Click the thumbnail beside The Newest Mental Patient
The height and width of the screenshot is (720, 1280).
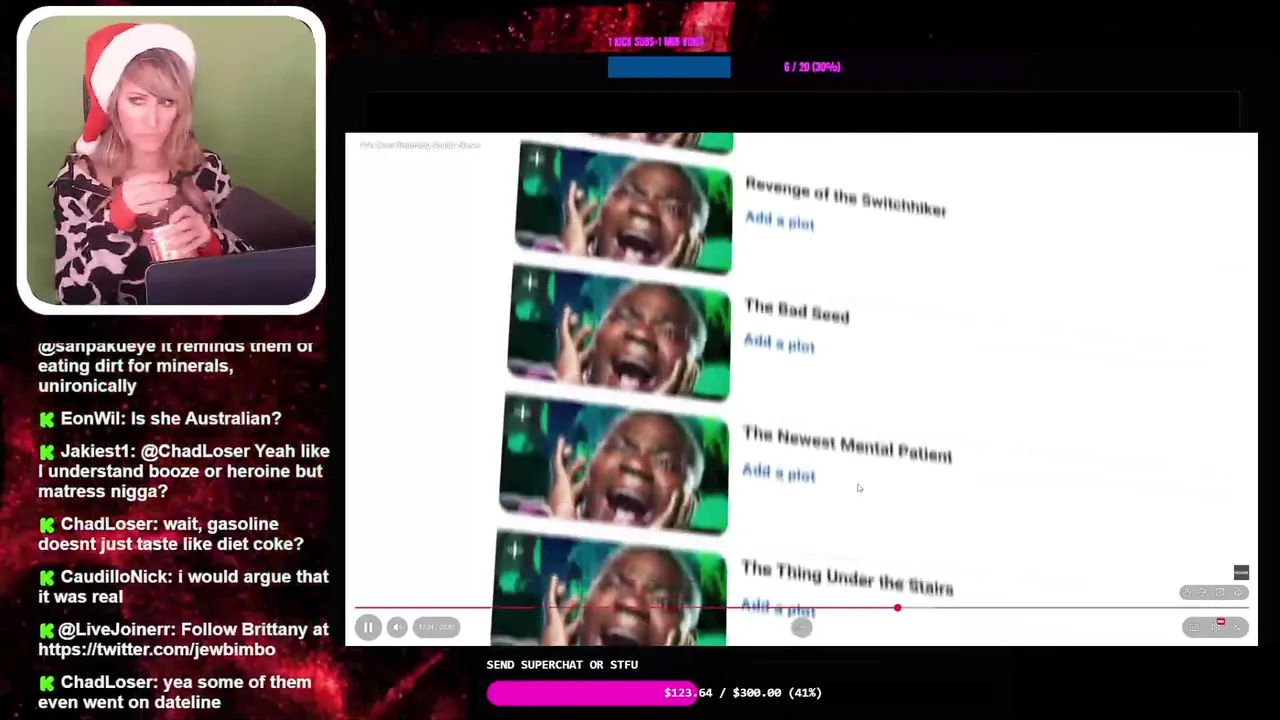614,465
